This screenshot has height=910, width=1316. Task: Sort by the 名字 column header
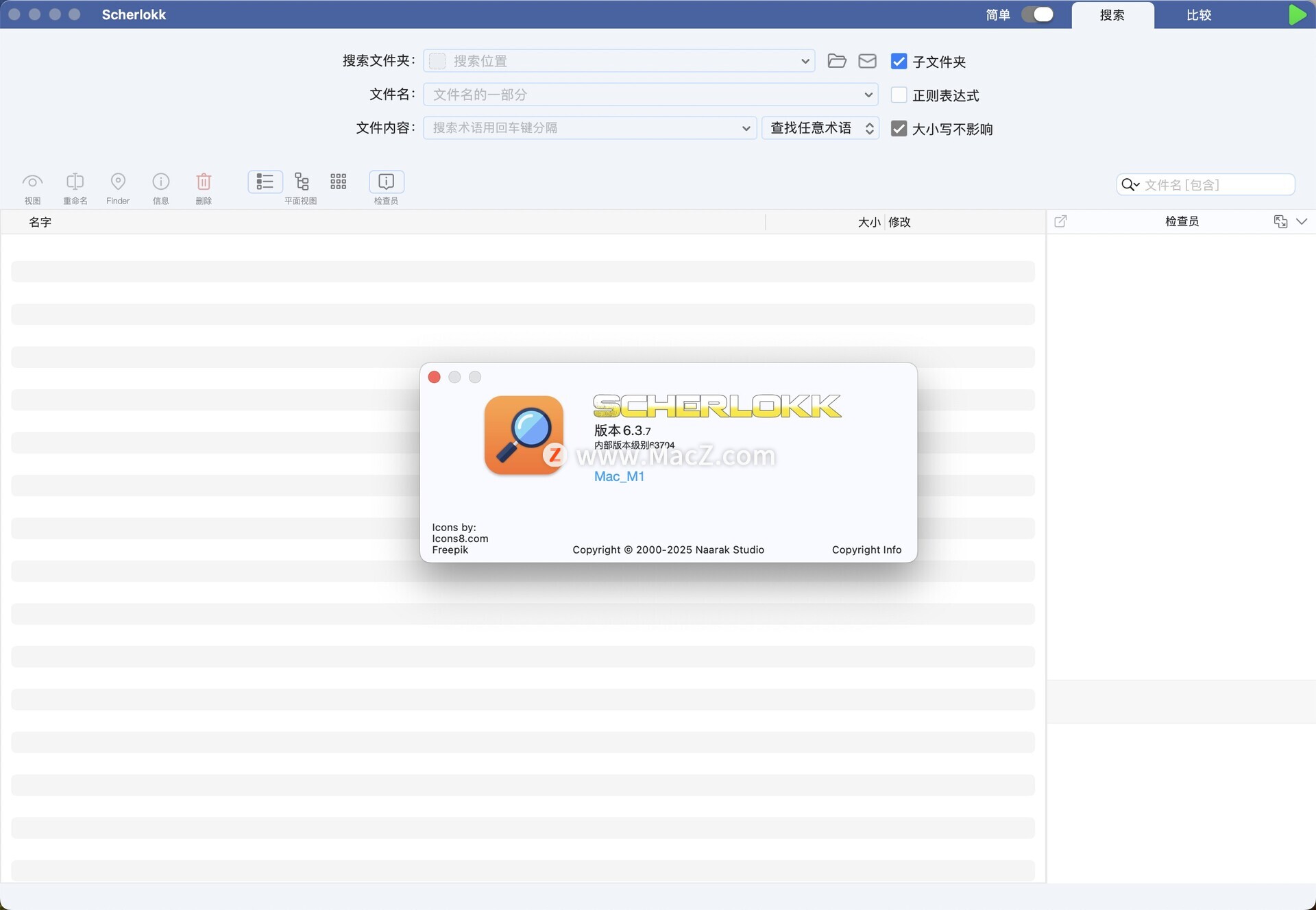pyautogui.click(x=40, y=221)
